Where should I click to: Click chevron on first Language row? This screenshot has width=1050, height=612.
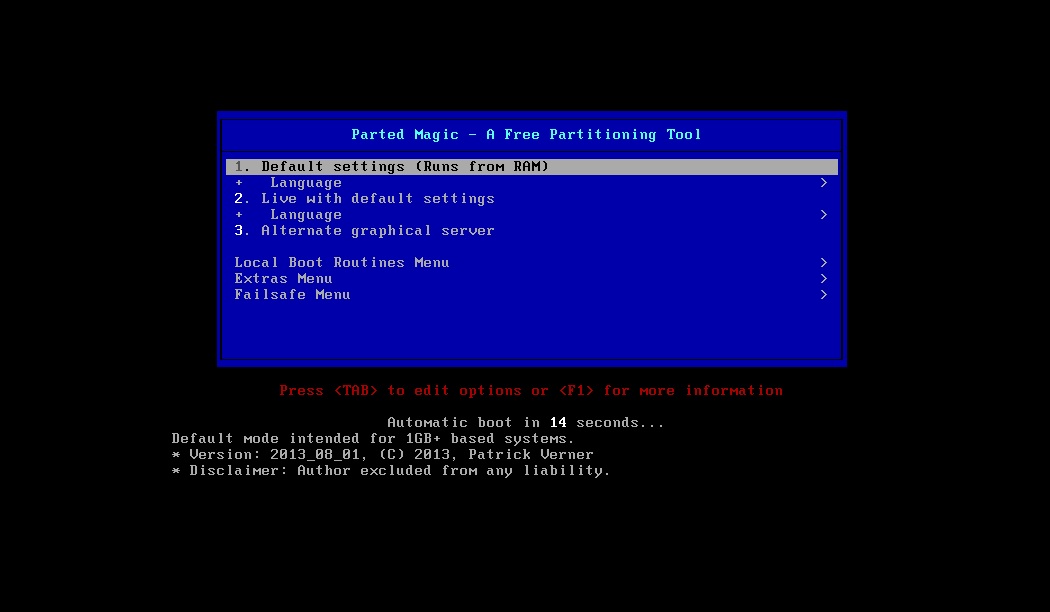824,183
